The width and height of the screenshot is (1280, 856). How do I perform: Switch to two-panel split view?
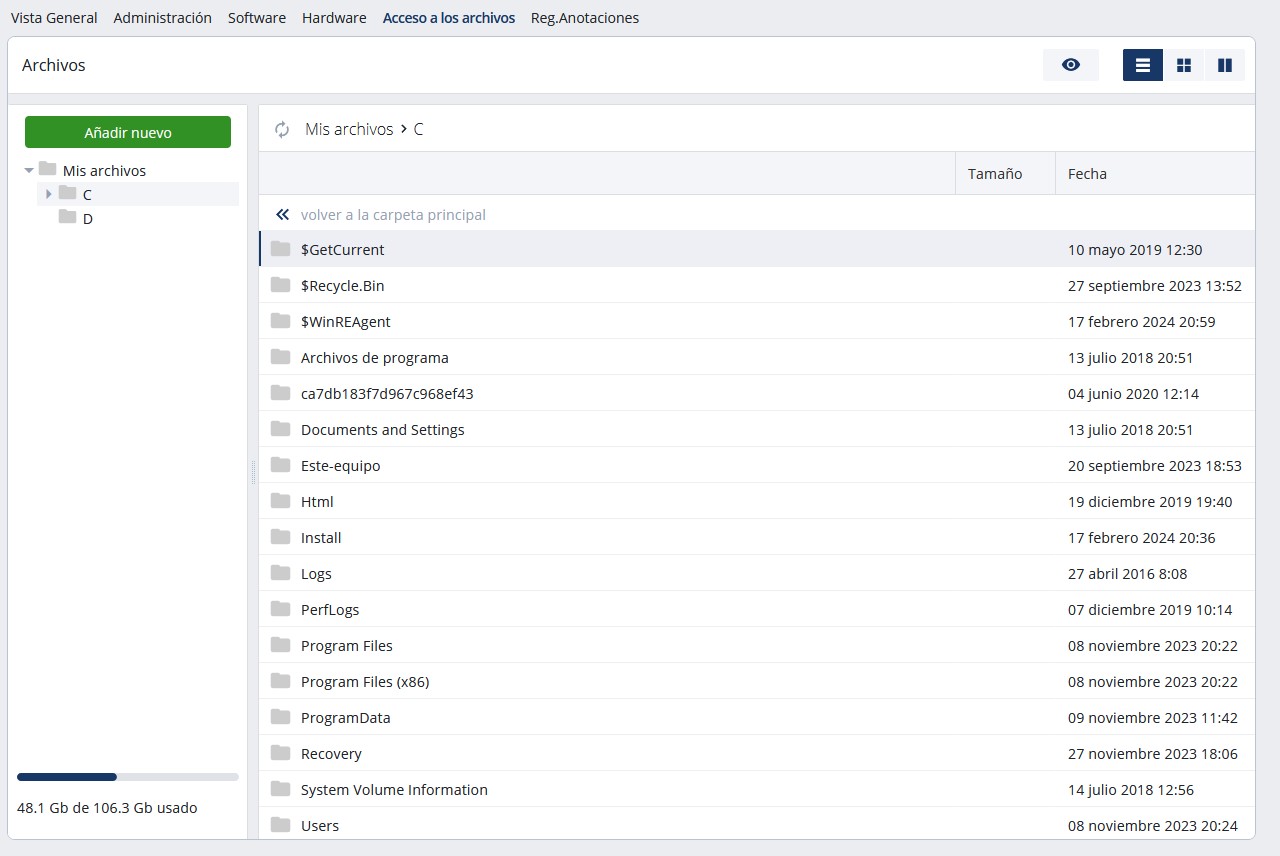pos(1225,65)
